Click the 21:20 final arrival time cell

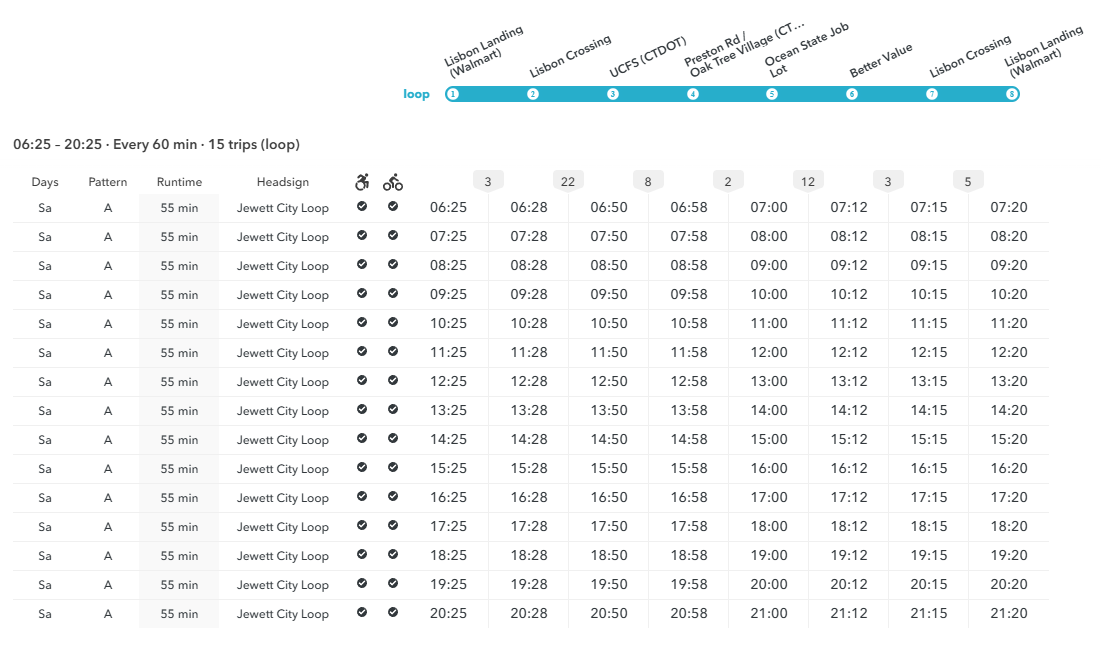pyautogui.click(x=1009, y=613)
